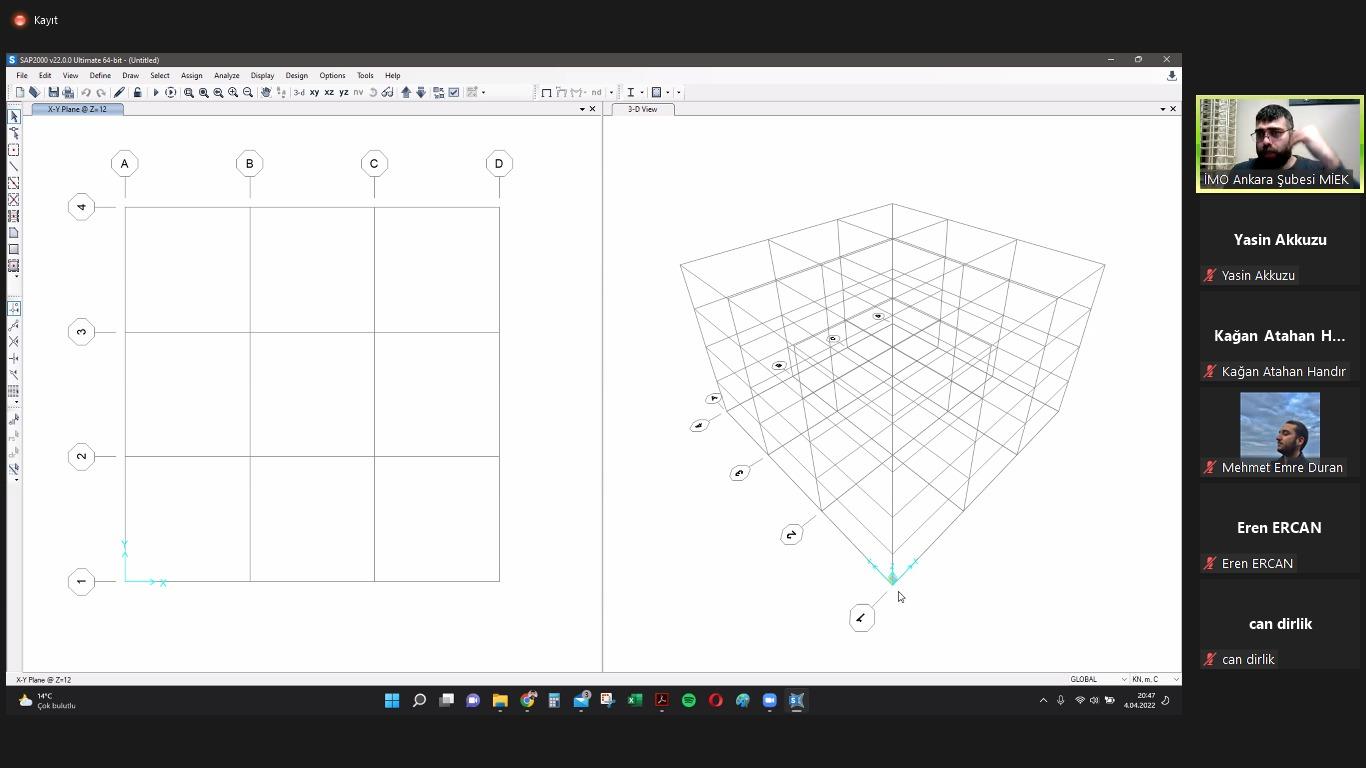
Task: Switch to the 3-D View tab
Action: point(642,109)
